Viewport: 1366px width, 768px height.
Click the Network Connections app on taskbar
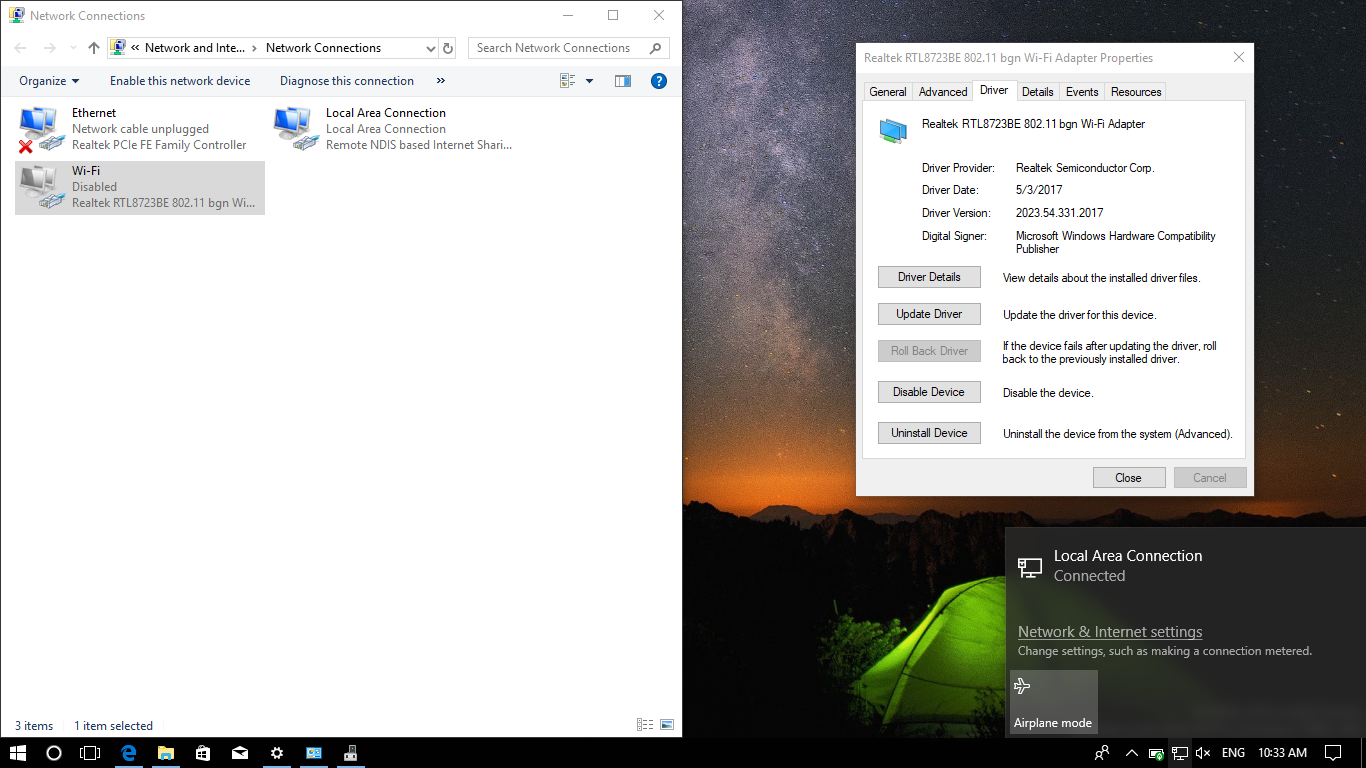point(314,753)
